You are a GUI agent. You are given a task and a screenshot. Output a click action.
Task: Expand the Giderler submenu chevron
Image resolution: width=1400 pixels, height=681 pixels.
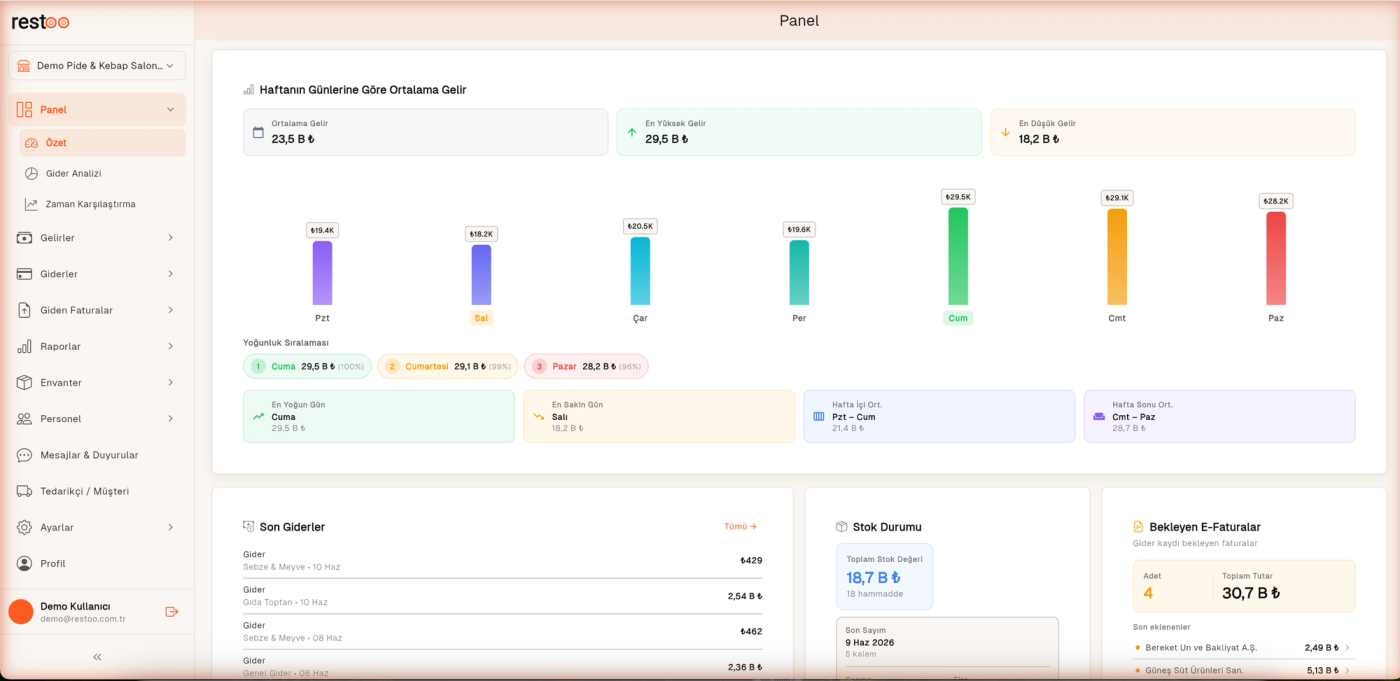tap(171, 274)
